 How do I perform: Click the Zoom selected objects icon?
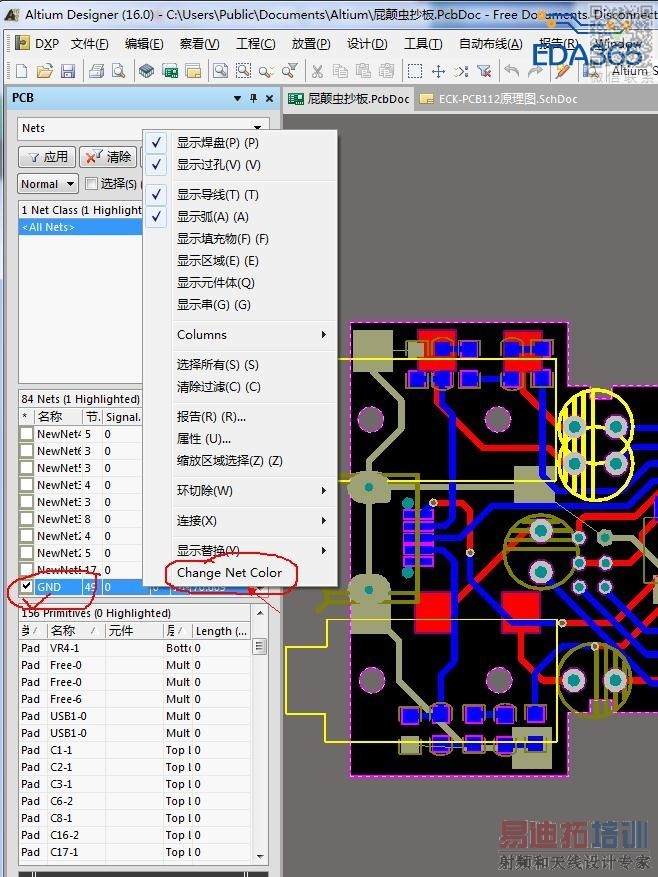click(266, 71)
